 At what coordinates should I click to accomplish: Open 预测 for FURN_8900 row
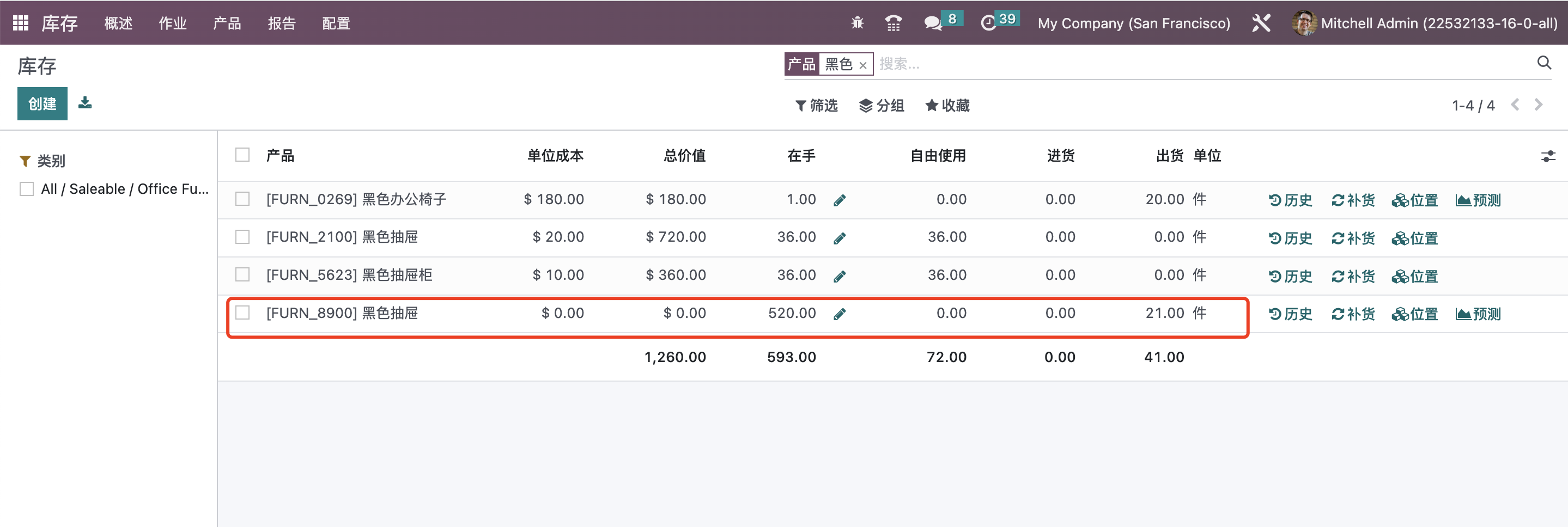tap(1478, 315)
